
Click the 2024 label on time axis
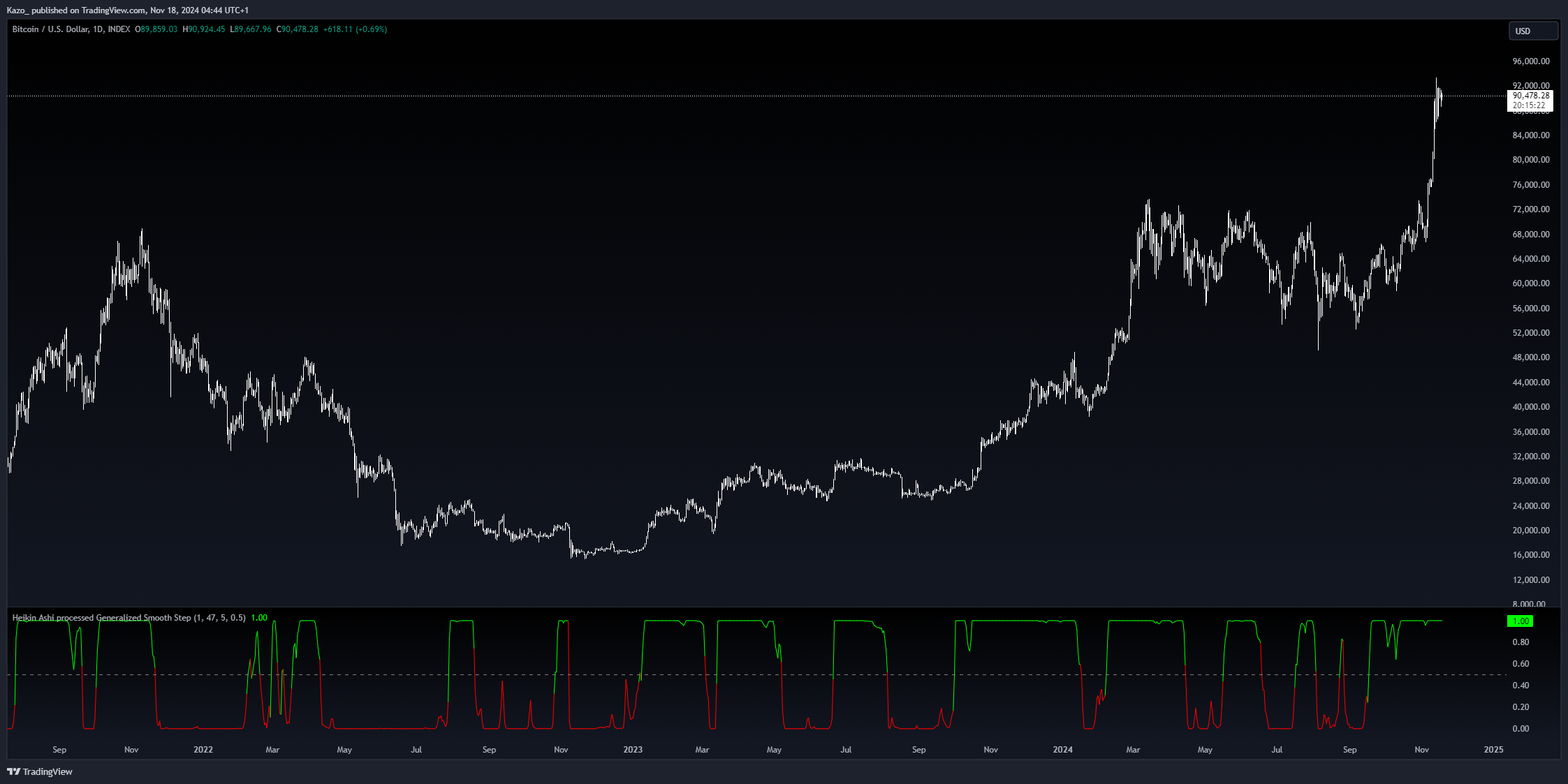pyautogui.click(x=1063, y=750)
